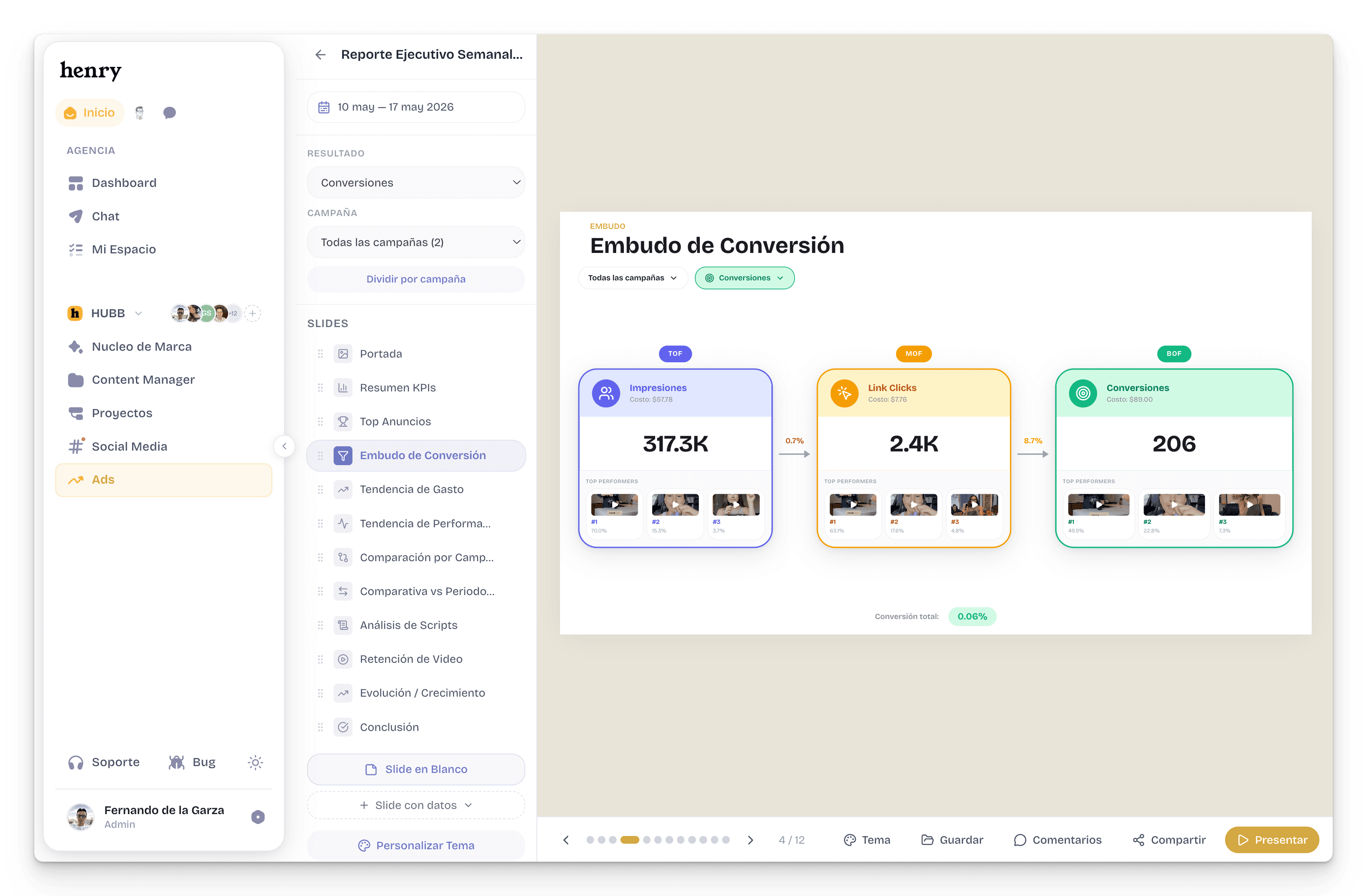
Task: Go to Inicio tab
Action: click(90, 113)
